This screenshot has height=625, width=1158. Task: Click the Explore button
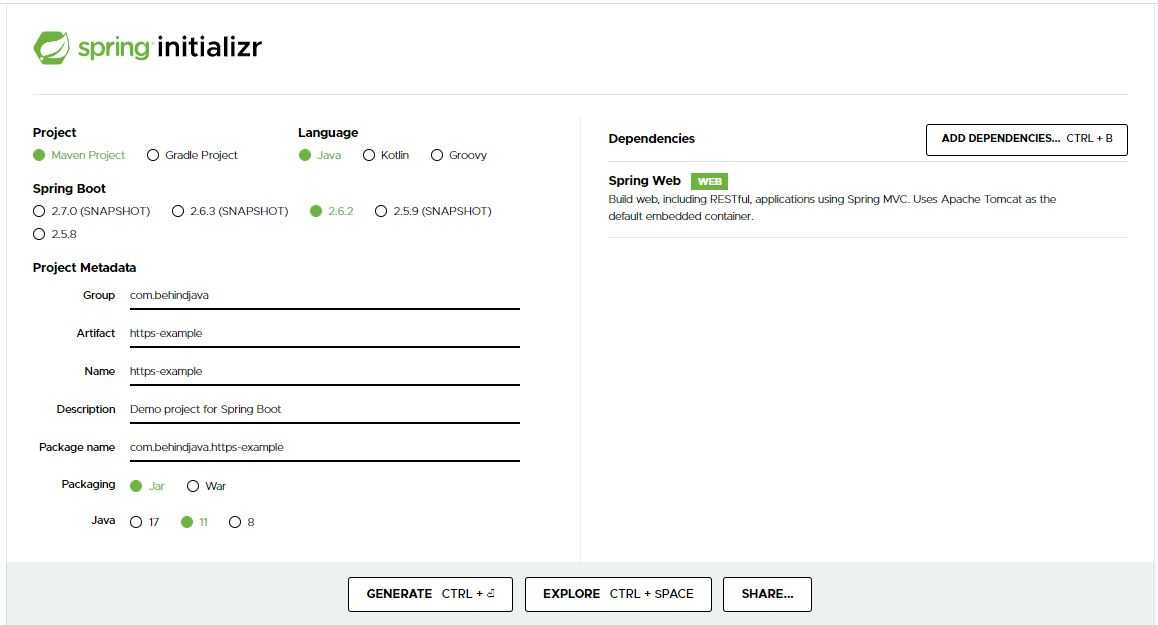pyautogui.click(x=618, y=595)
